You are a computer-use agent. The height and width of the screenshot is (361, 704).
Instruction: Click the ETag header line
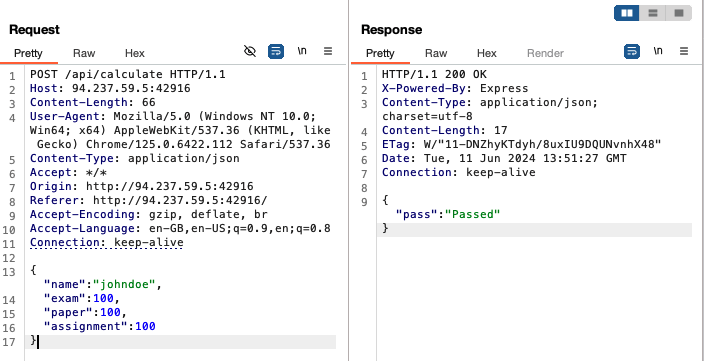[521, 144]
